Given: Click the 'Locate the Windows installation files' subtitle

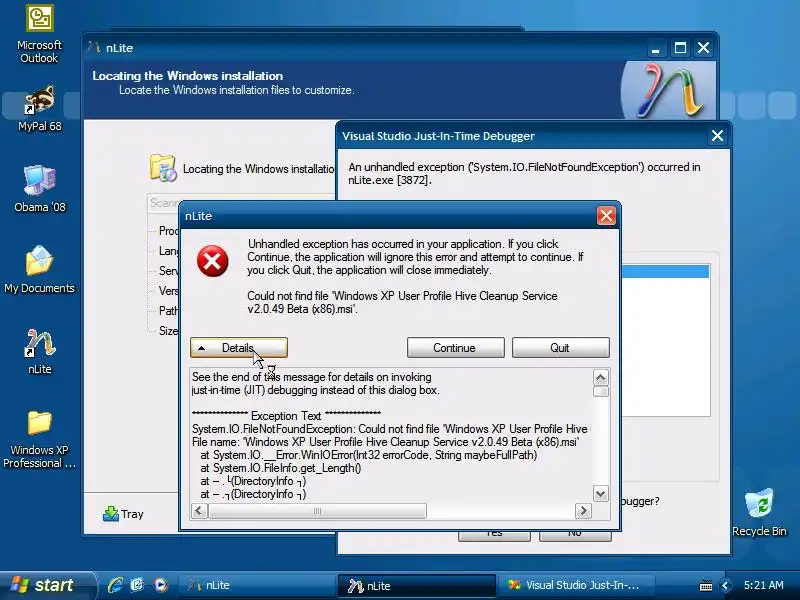Looking at the screenshot, I should (x=237, y=90).
